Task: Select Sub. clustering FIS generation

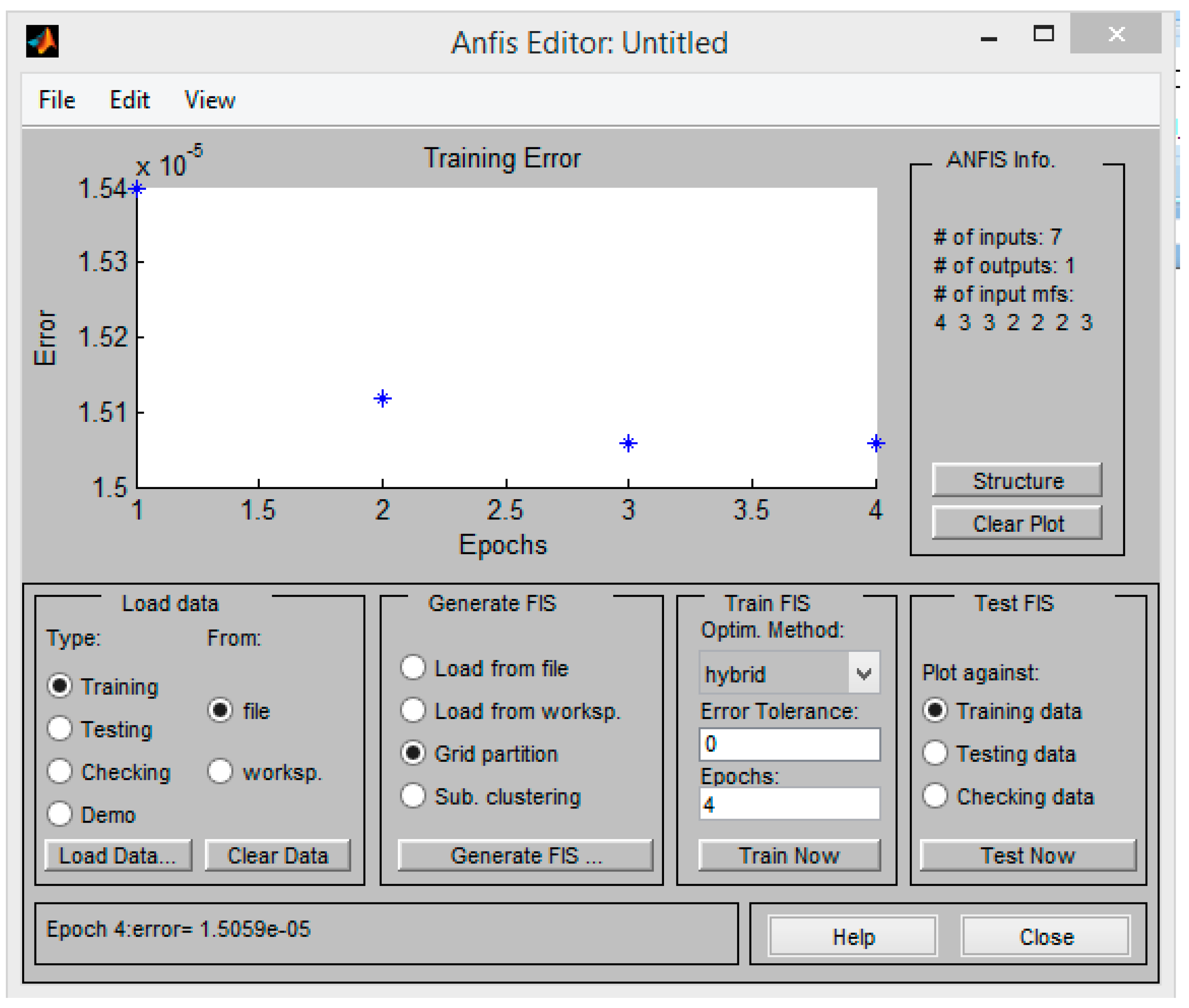Action: point(413,796)
